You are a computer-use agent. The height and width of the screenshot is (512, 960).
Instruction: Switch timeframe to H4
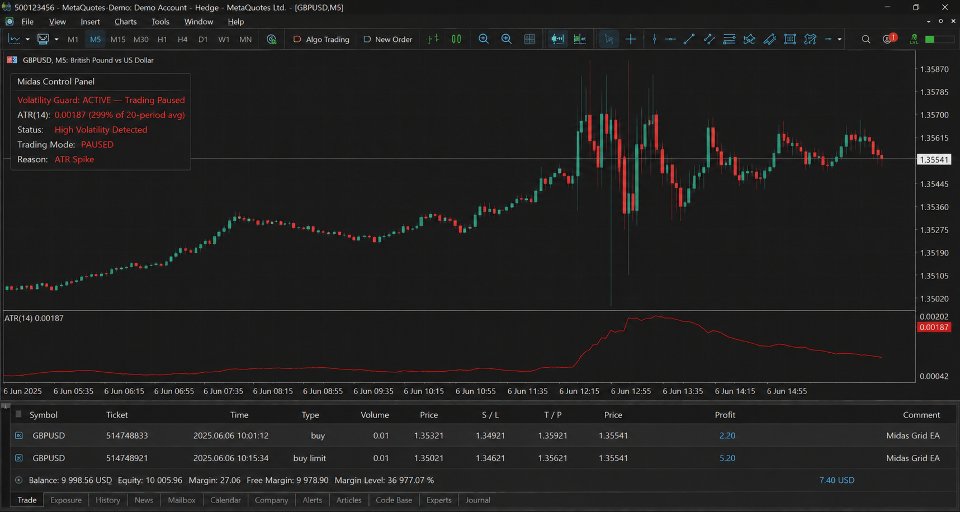(182, 39)
